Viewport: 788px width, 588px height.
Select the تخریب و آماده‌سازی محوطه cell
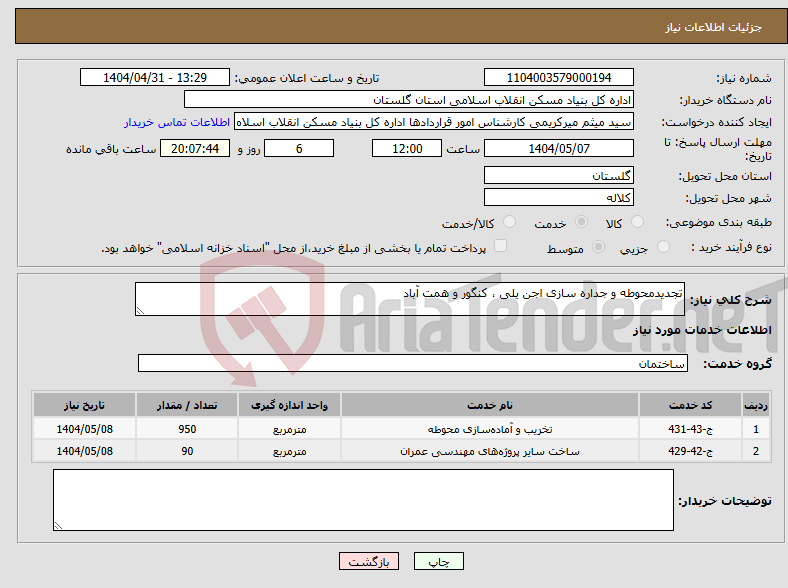(490, 429)
